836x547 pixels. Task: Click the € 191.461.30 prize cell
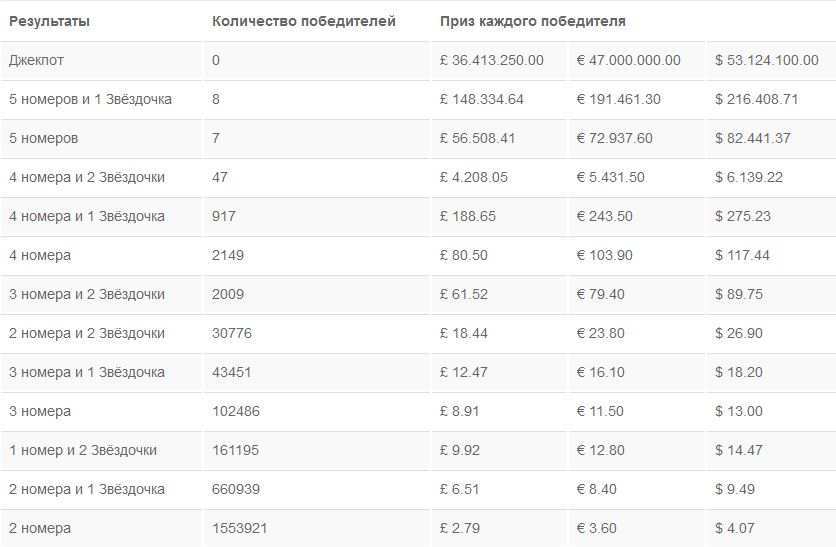pyautogui.click(x=618, y=99)
